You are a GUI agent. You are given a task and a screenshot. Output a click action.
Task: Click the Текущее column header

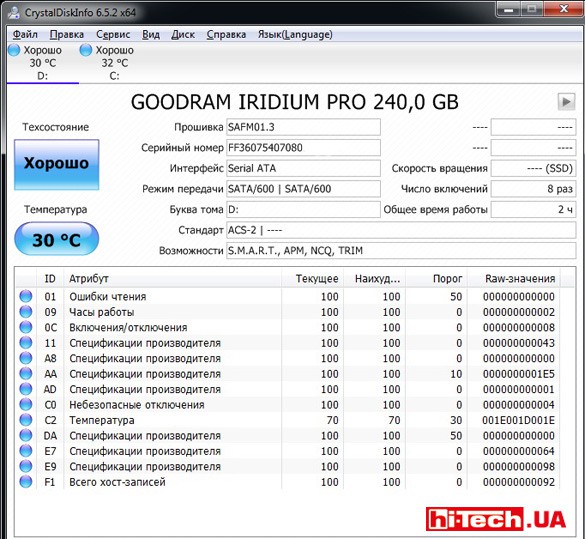[x=313, y=279]
